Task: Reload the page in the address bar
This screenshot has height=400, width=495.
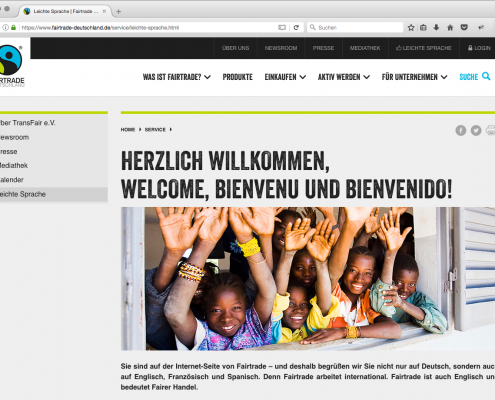Action: coord(296,28)
